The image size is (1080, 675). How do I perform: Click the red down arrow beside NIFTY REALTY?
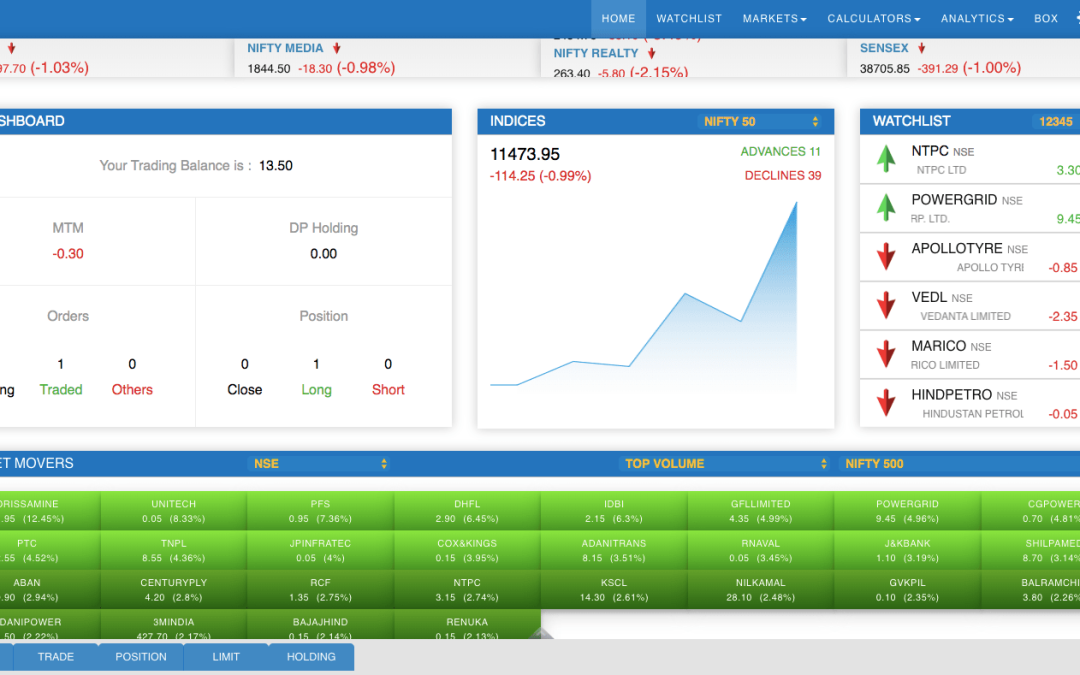(x=652, y=53)
